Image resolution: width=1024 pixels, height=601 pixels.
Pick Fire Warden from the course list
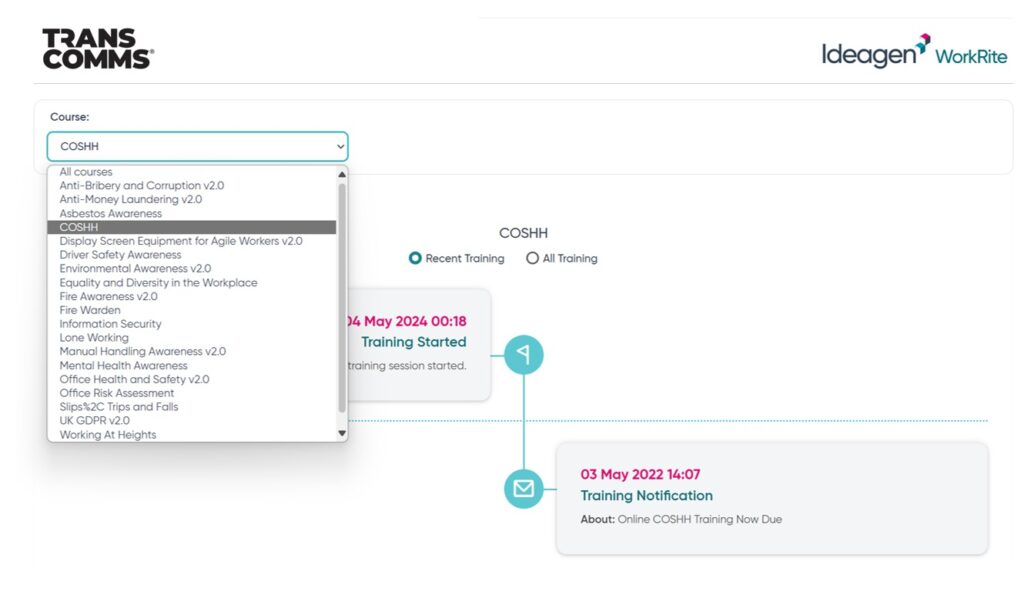pos(90,310)
